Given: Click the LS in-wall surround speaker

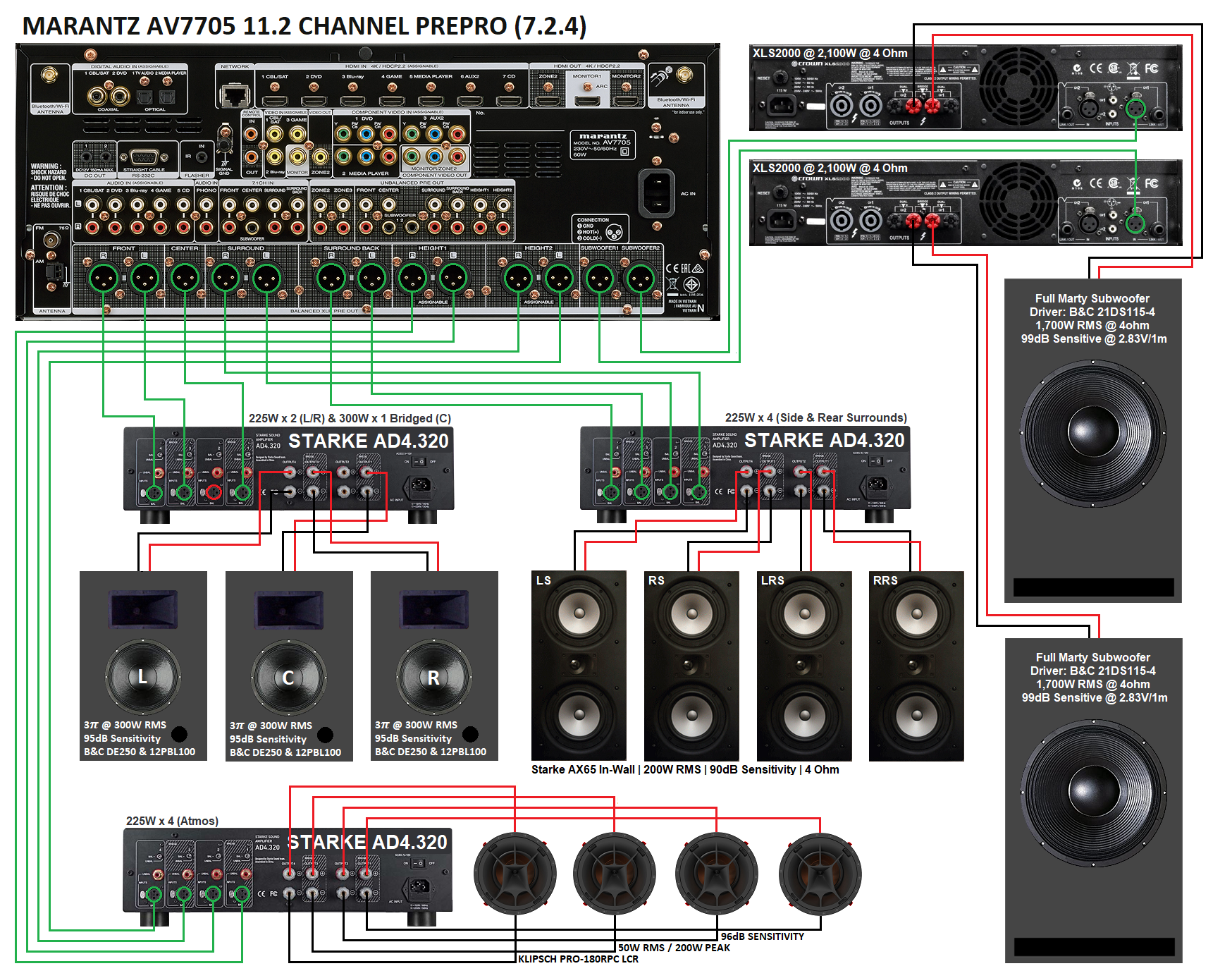Looking at the screenshot, I should (x=579, y=666).
